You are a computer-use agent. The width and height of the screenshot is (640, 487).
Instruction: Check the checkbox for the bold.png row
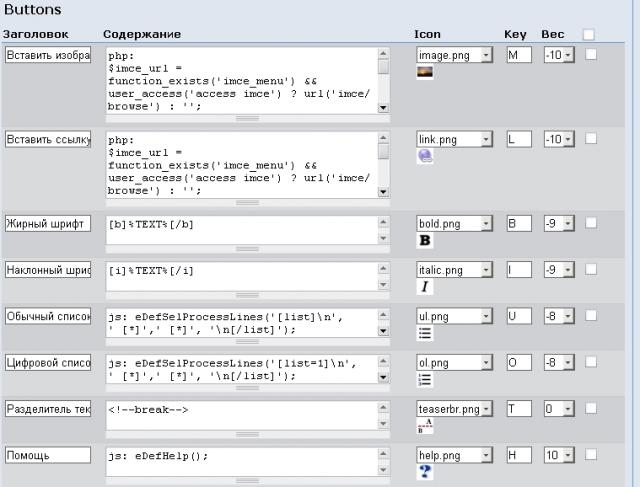click(591, 223)
